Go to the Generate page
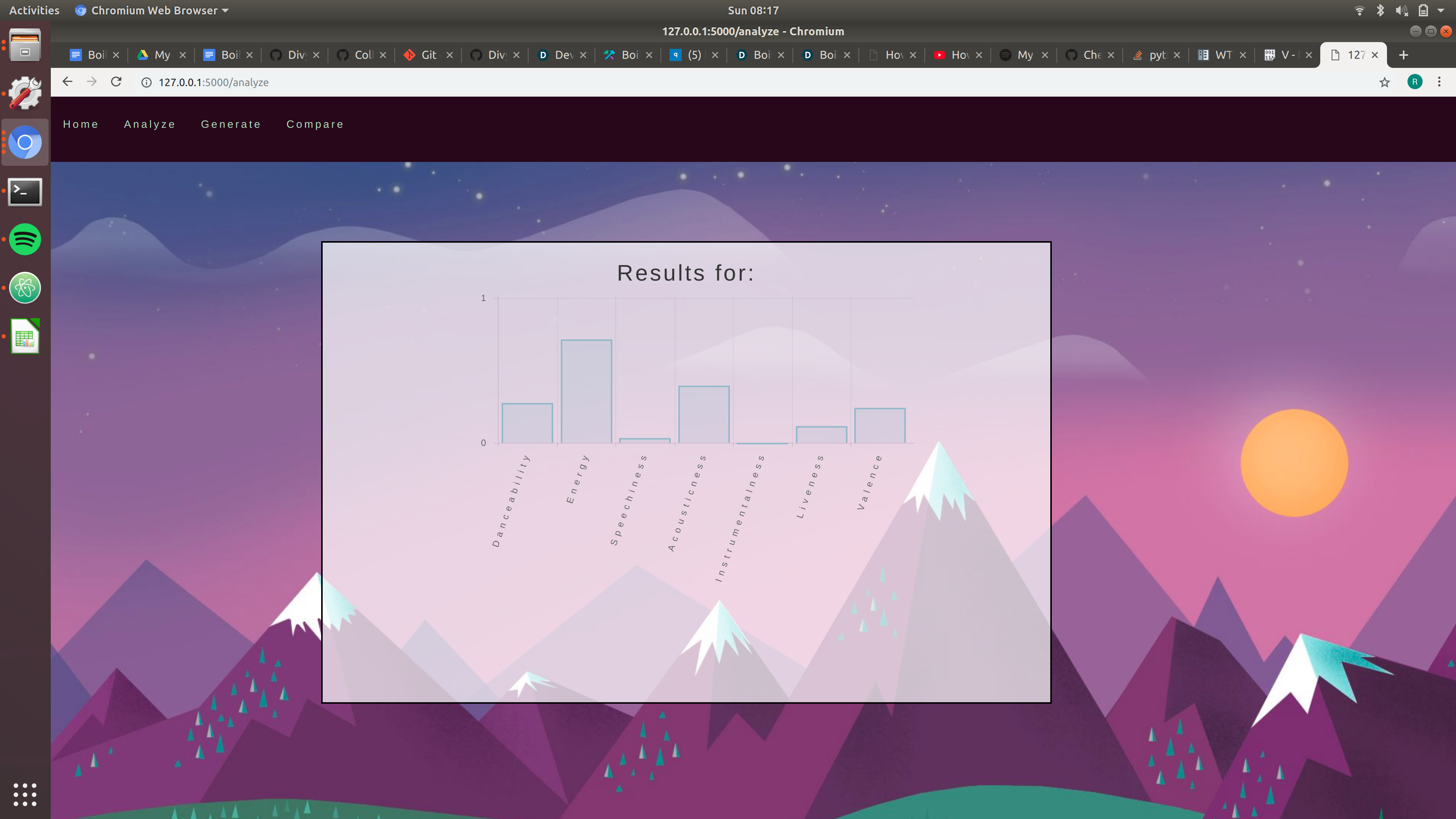This screenshot has width=1456, height=819. (231, 124)
